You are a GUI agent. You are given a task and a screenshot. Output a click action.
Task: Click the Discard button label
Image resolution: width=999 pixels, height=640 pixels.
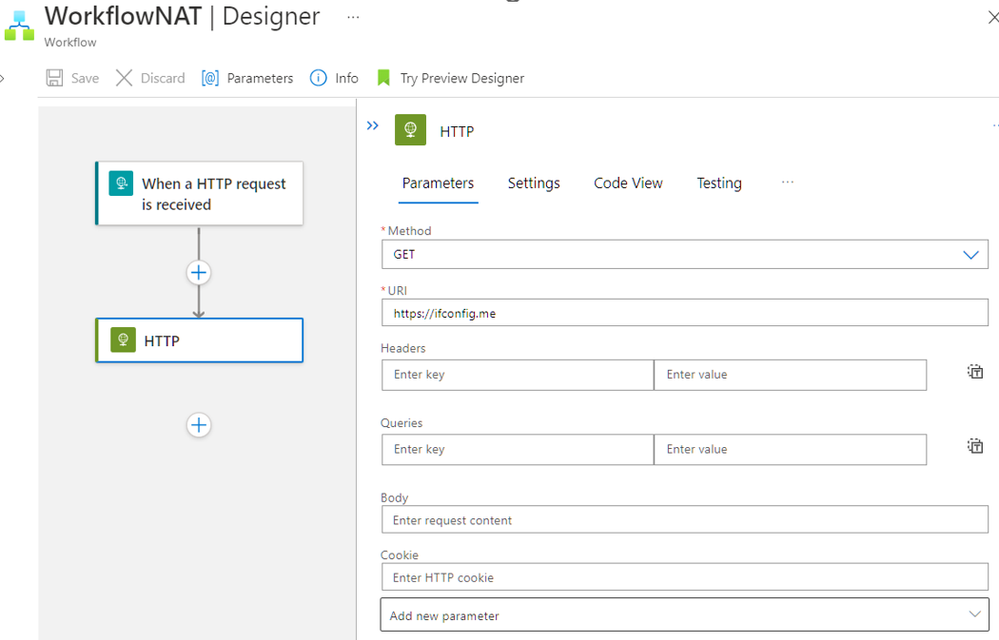click(162, 78)
